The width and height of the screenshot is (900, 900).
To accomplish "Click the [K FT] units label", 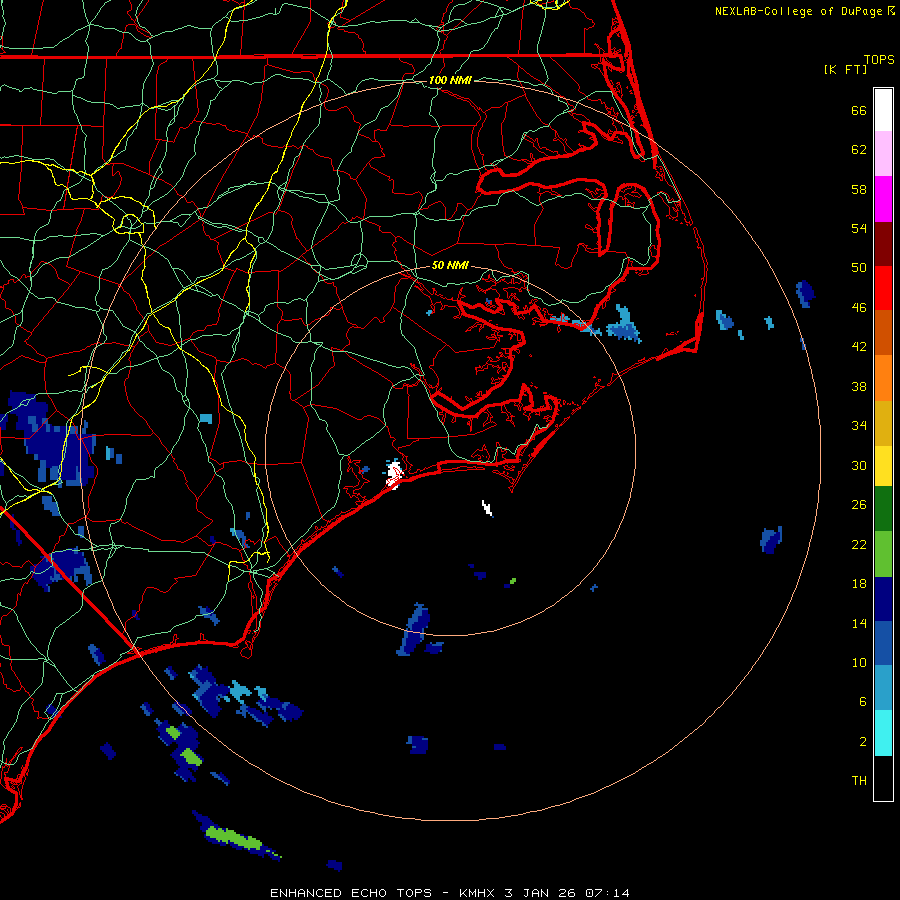I will [845, 69].
